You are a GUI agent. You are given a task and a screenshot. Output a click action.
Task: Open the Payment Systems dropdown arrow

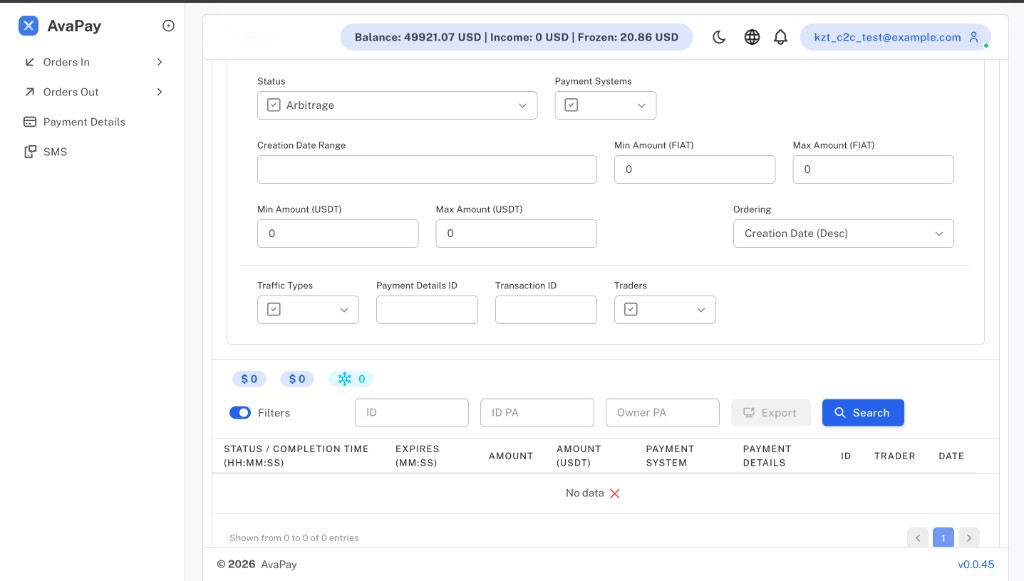[x=641, y=106]
